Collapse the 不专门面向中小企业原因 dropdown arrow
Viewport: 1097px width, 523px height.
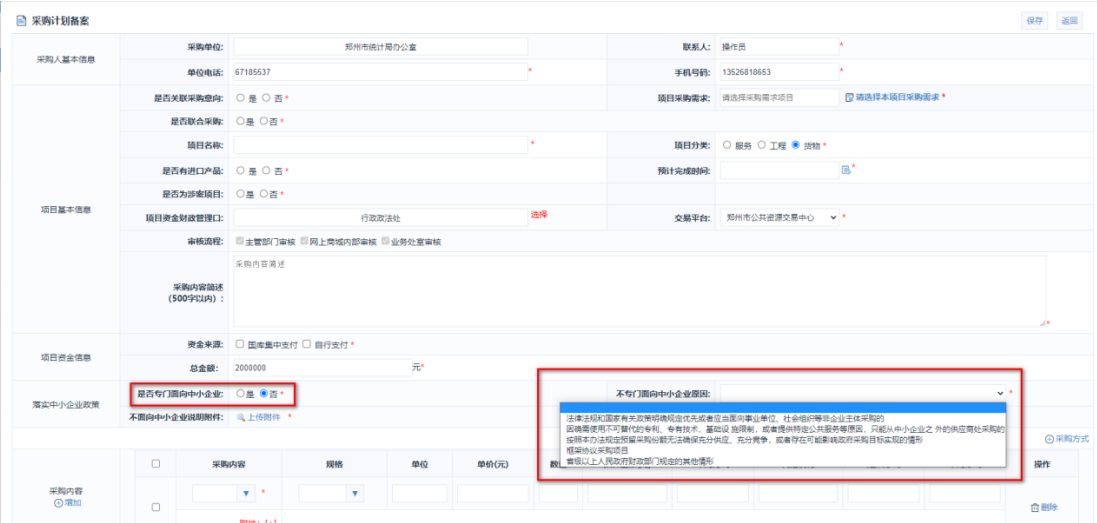(x=999, y=394)
